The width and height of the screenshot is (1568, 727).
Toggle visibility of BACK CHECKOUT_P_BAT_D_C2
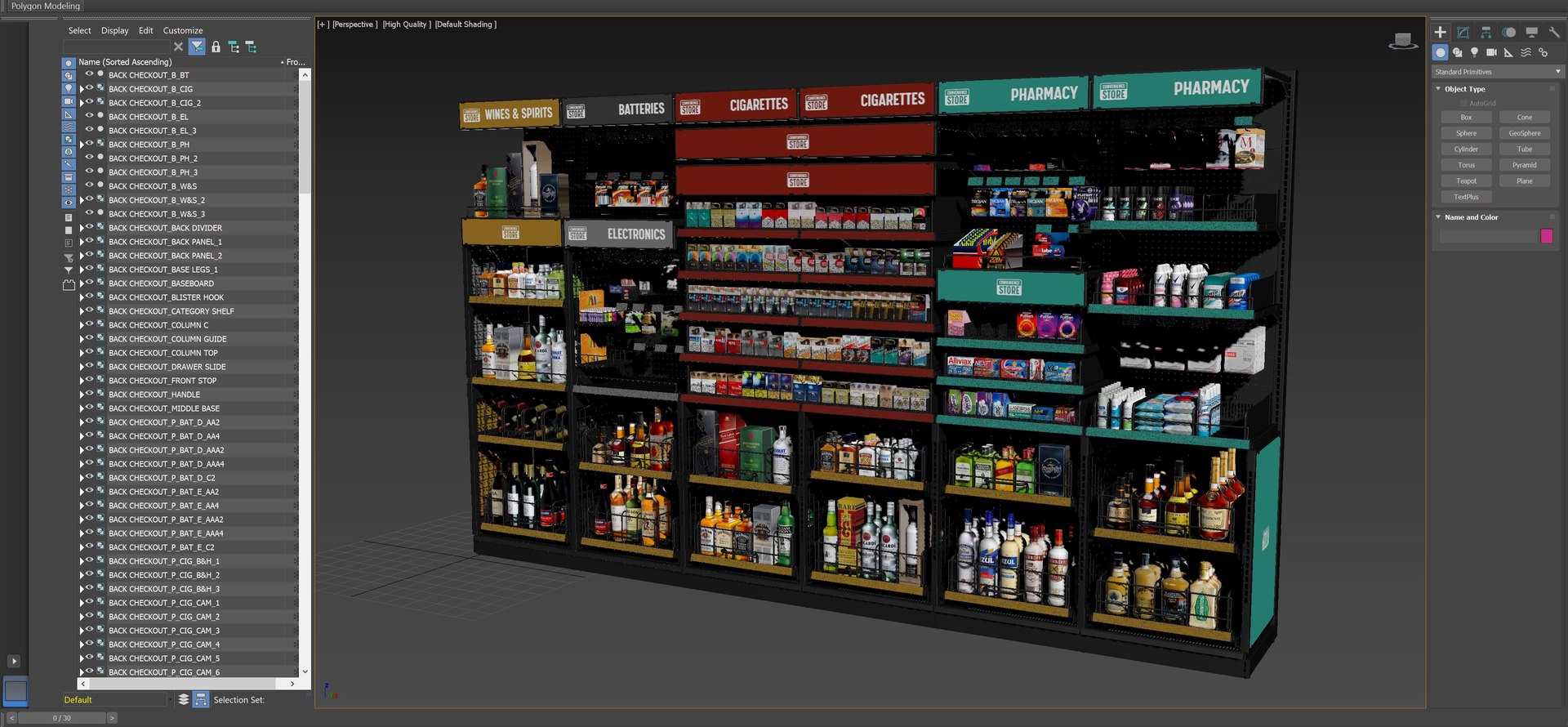[x=90, y=477]
